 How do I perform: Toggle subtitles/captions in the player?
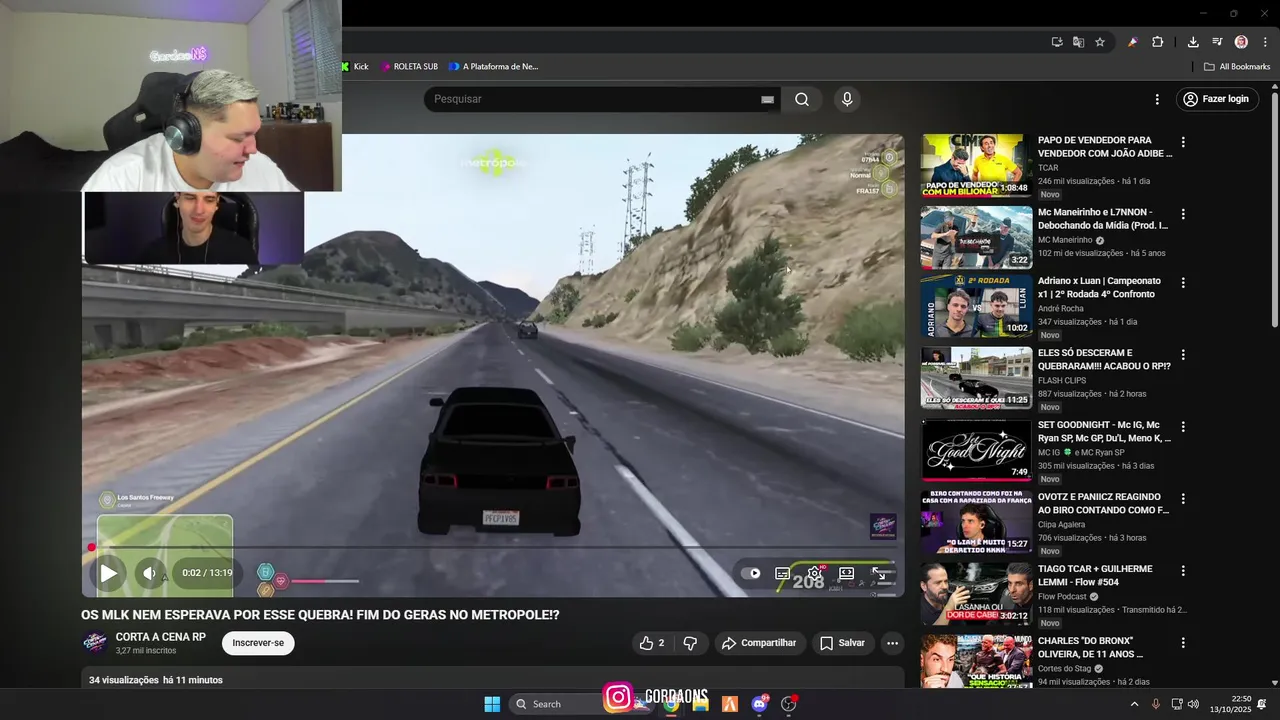pos(782,573)
